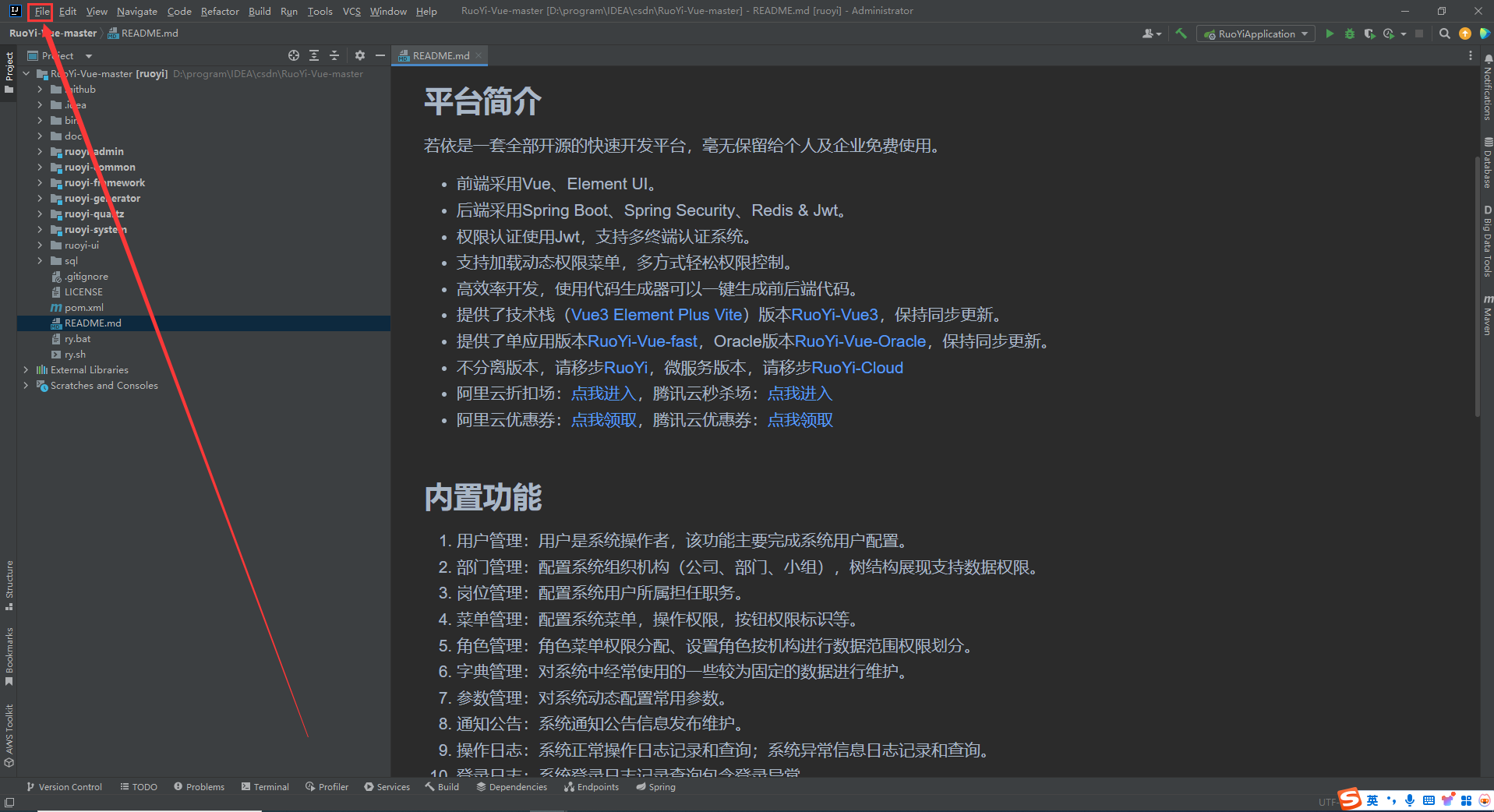Click the grey Stop square button
Screen dimensions: 1494x812
coord(1419,34)
